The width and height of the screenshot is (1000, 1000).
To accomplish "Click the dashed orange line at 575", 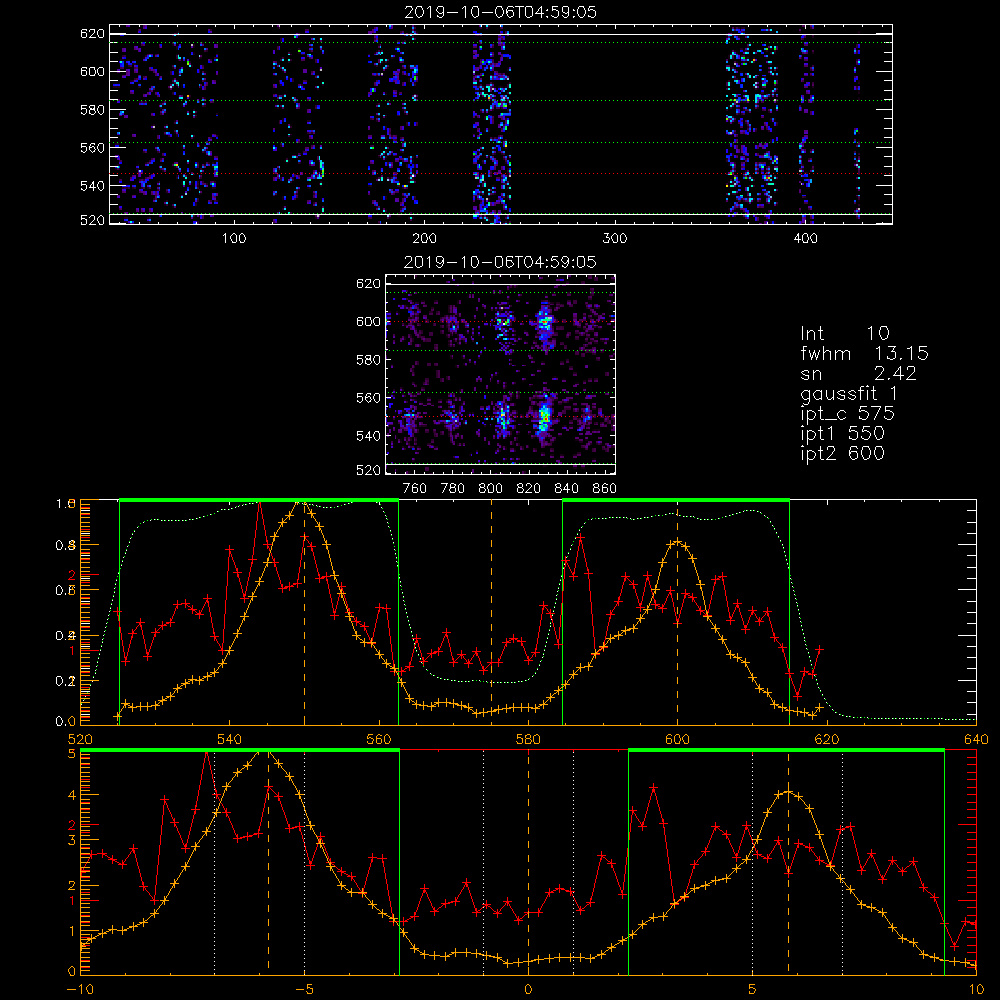I will coord(491,612).
